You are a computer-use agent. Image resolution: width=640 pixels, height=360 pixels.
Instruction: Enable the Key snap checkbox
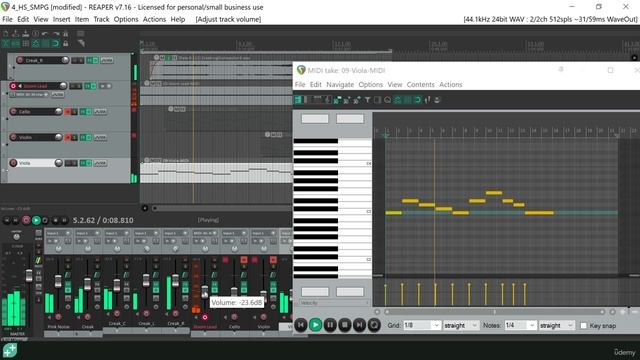584,325
